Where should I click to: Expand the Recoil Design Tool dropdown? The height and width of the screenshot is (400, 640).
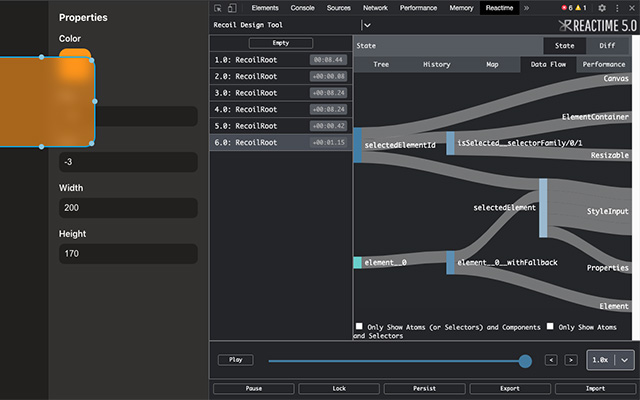[367, 25]
